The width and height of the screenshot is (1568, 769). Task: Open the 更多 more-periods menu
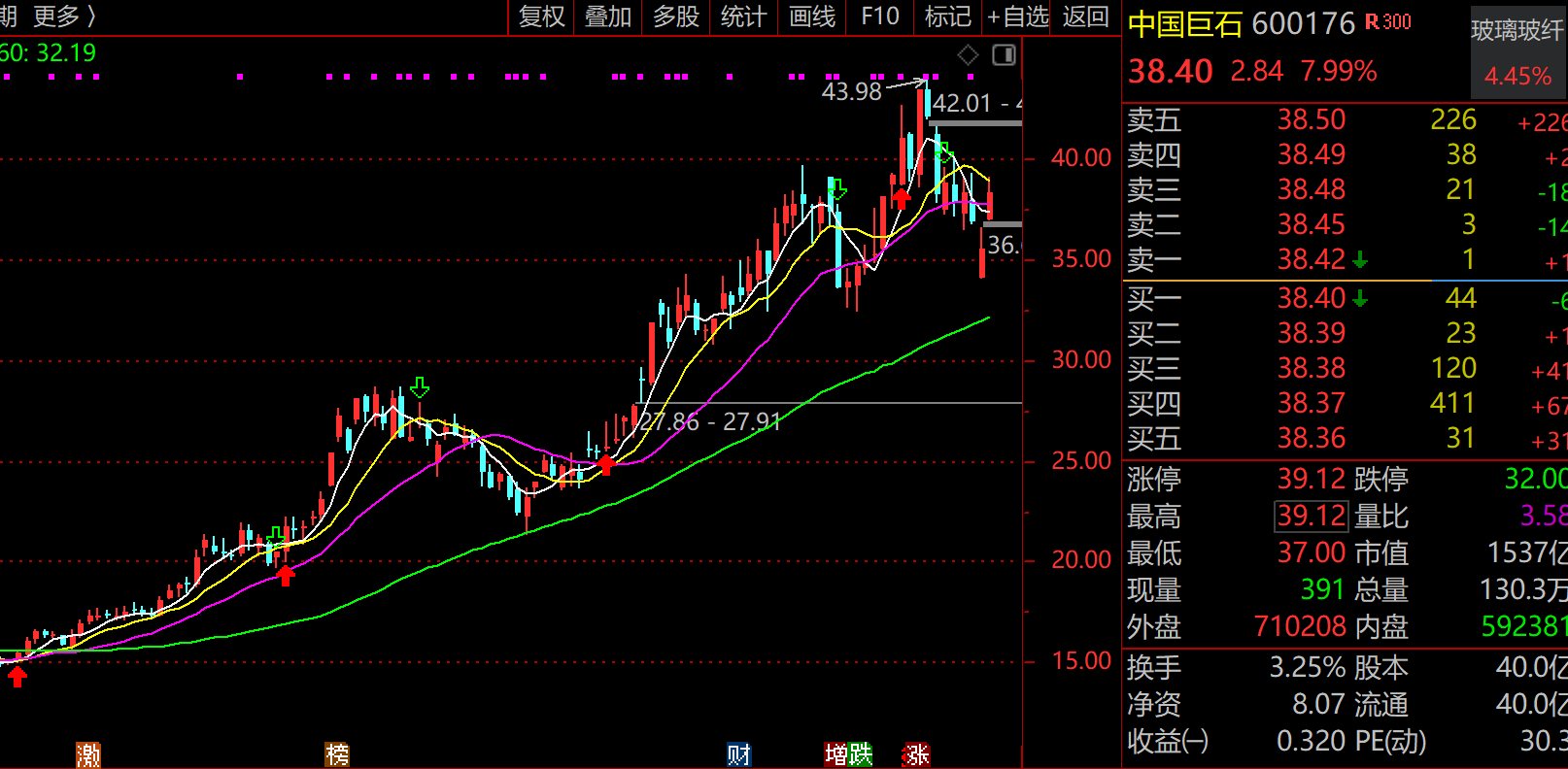tap(64, 17)
